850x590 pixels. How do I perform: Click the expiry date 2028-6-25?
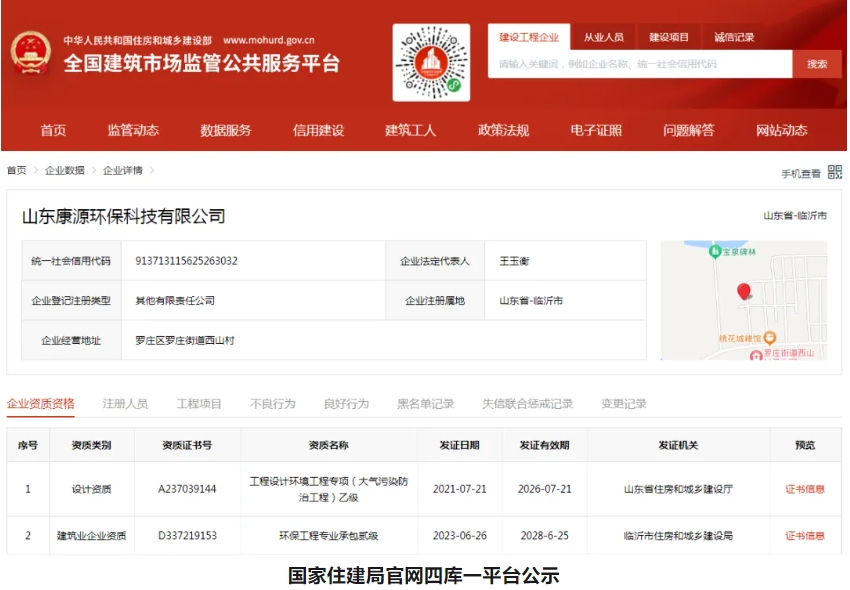[x=545, y=536]
